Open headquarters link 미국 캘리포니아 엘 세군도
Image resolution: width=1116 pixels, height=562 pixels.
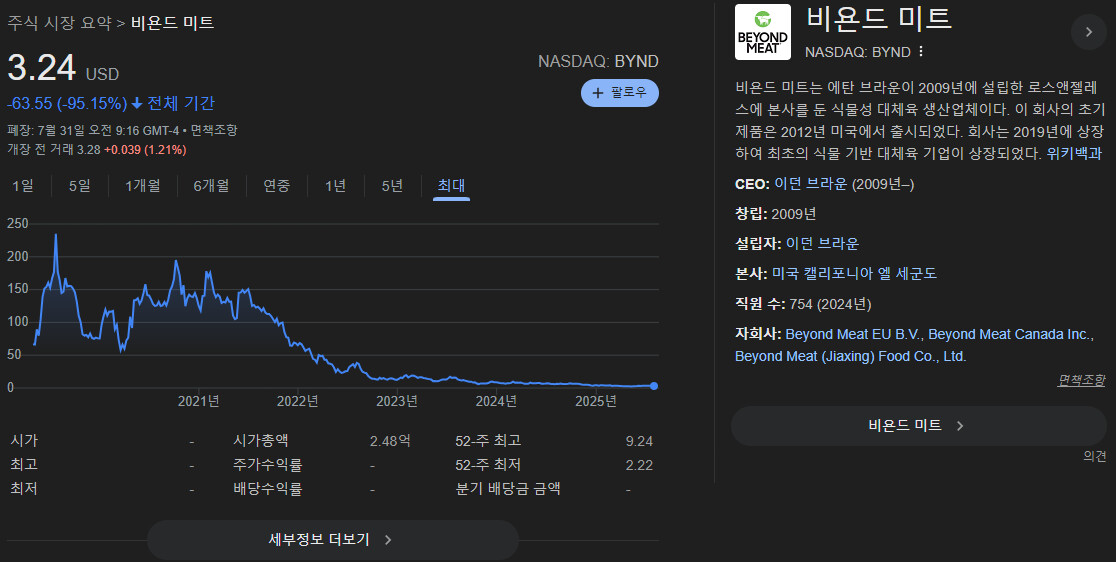tap(854, 274)
